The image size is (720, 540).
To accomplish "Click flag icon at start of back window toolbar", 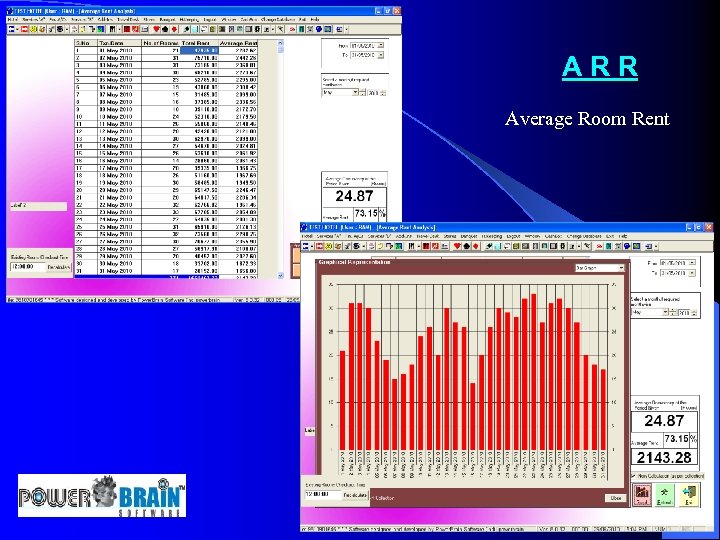I will coord(11,29).
